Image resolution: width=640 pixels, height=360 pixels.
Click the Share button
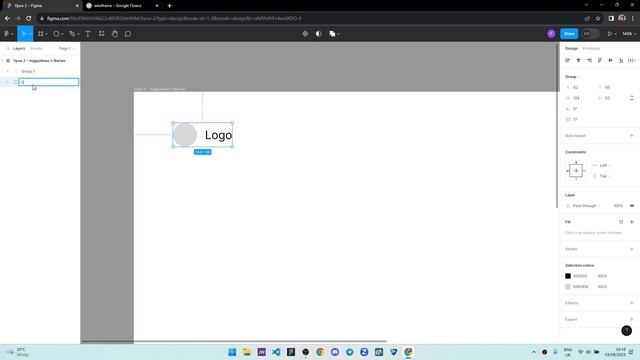(569, 34)
